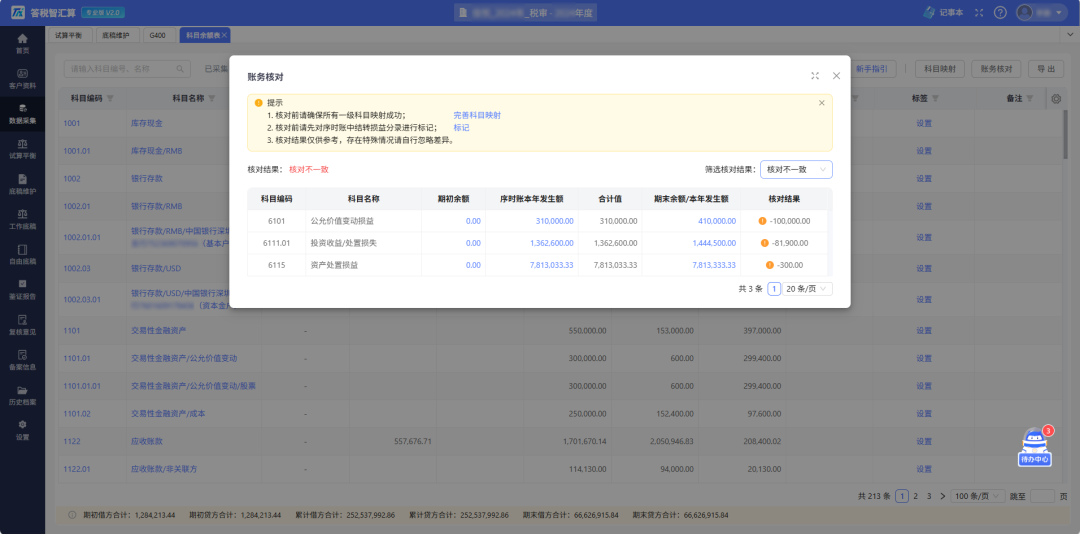Open 备案信息 in sidebar
Screen dimensions: 1080x534
(x=23, y=360)
